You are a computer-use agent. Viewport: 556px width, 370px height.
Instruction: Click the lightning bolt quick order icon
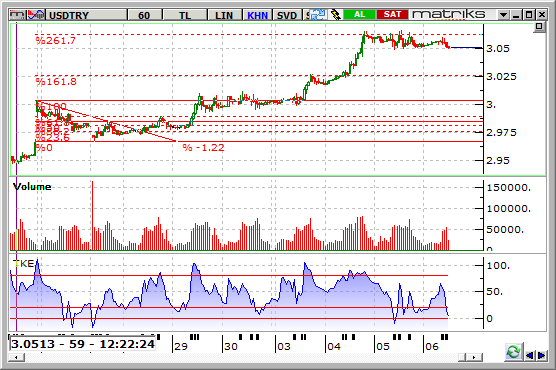point(335,15)
